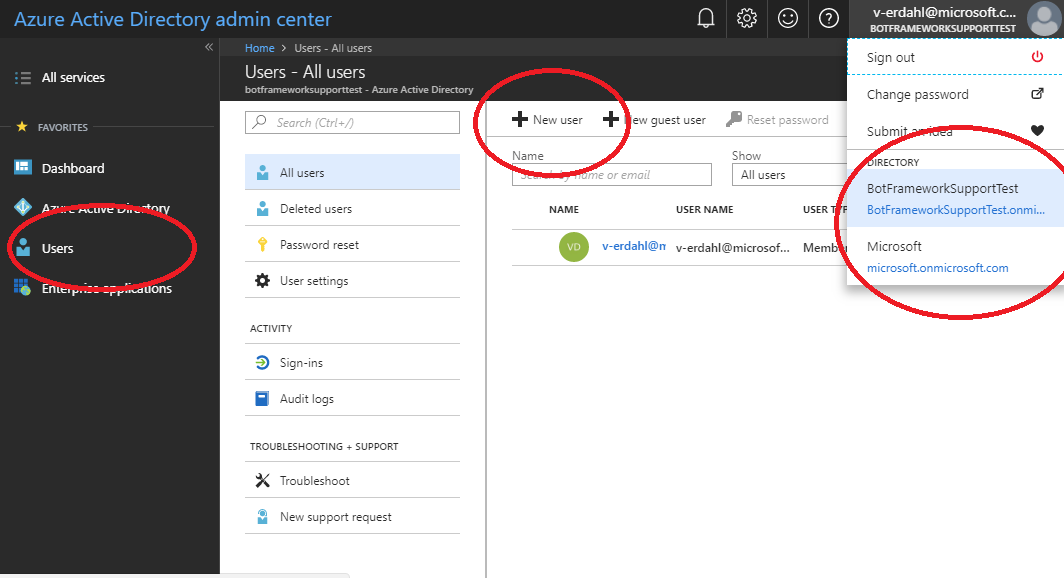Click the New user button
Viewport: 1064px width, 578px height.
coord(546,118)
